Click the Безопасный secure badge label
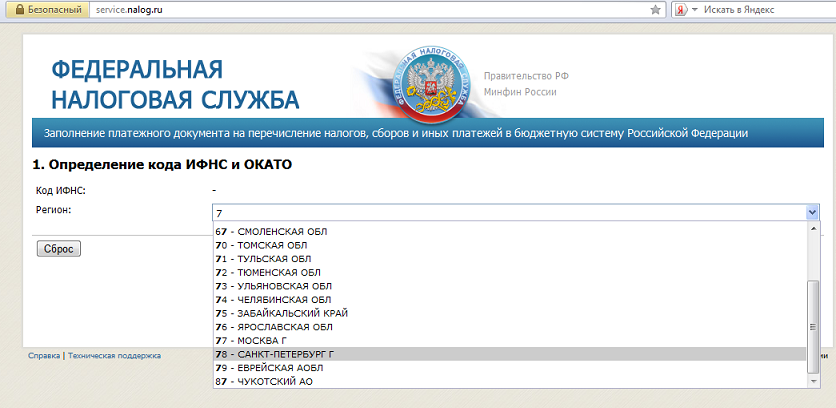The width and height of the screenshot is (836, 408). click(x=54, y=10)
